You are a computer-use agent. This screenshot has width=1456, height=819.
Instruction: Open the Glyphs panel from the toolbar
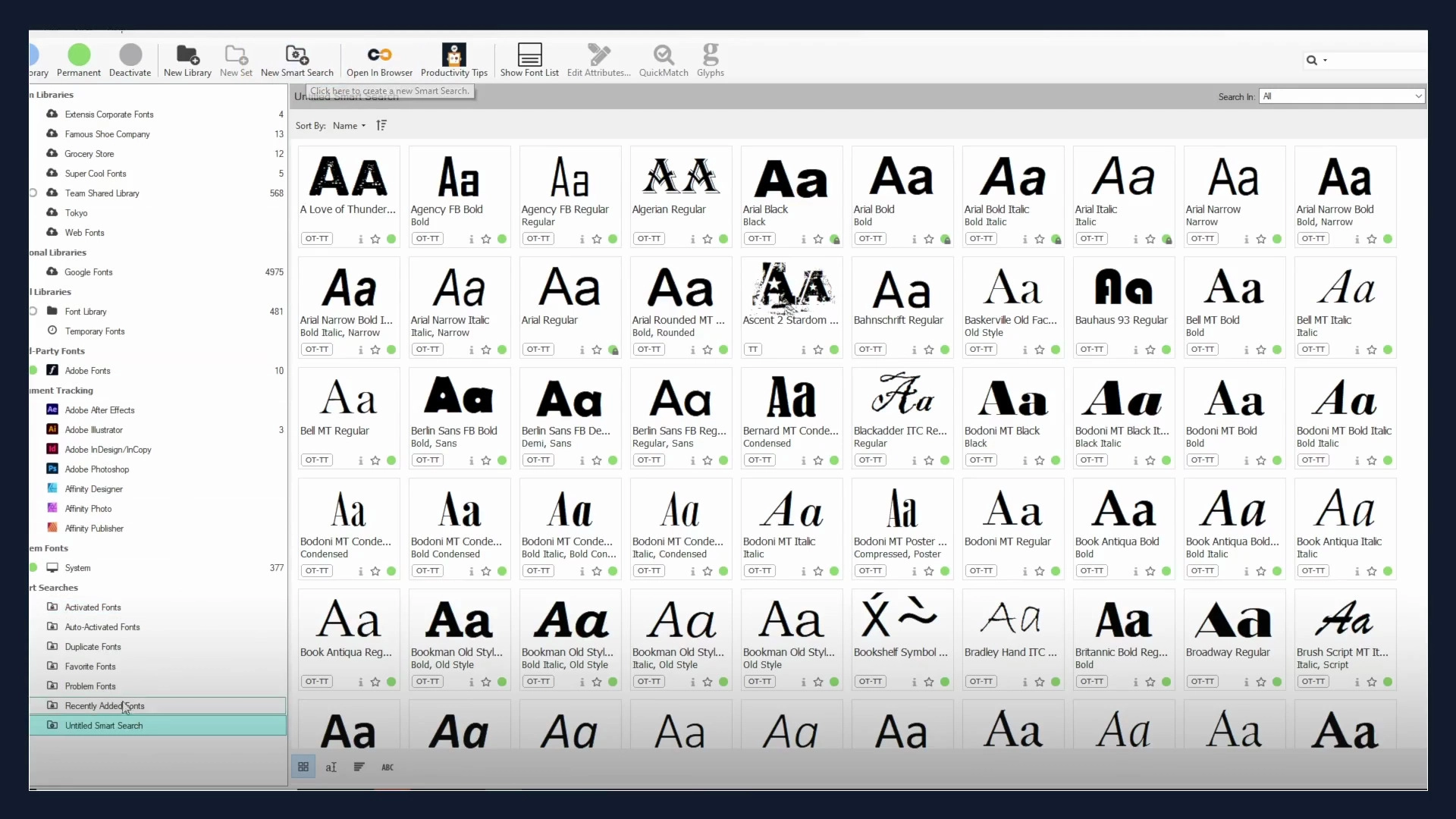[711, 61]
